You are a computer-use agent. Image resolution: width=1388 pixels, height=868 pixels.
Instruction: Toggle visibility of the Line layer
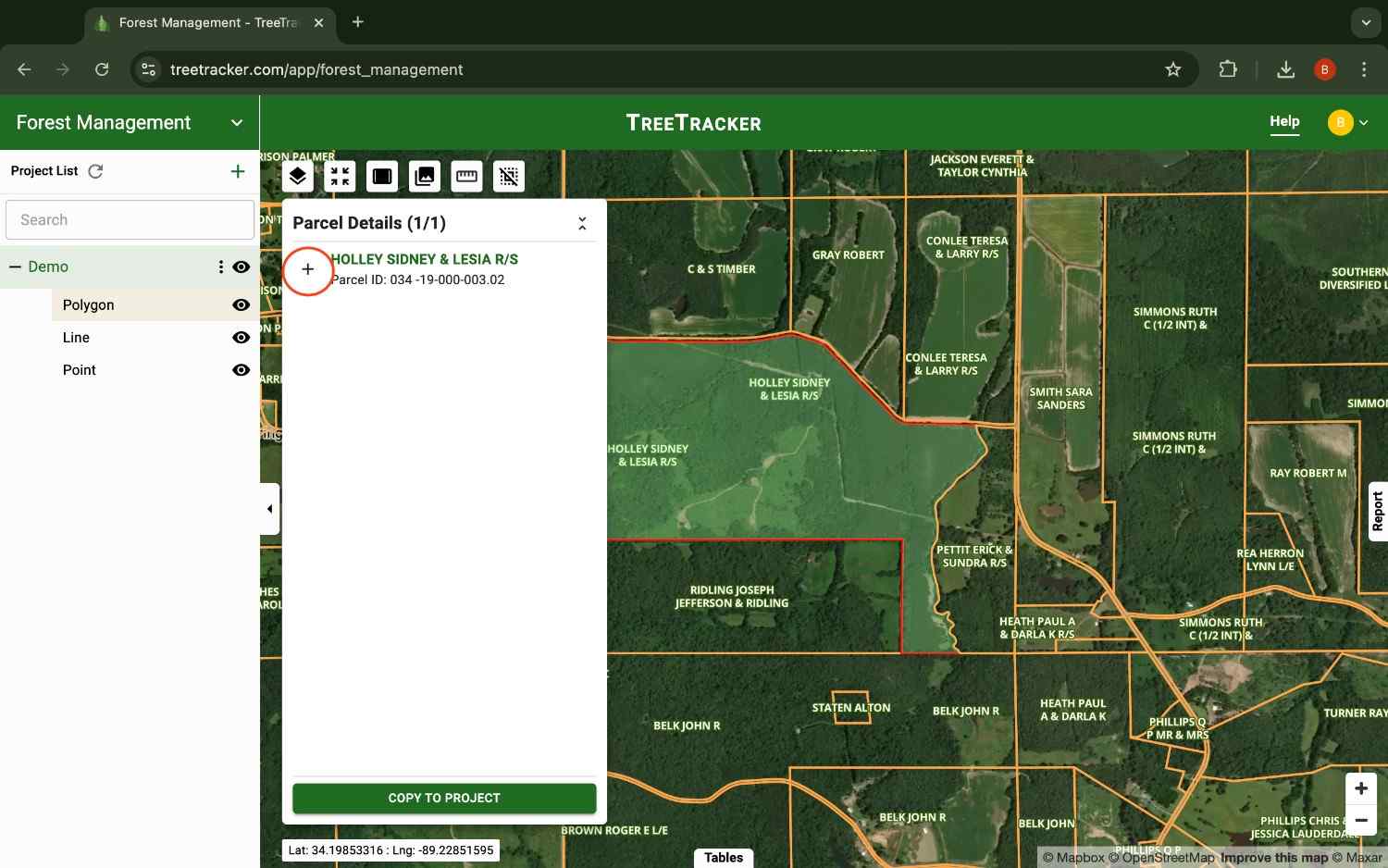[241, 337]
